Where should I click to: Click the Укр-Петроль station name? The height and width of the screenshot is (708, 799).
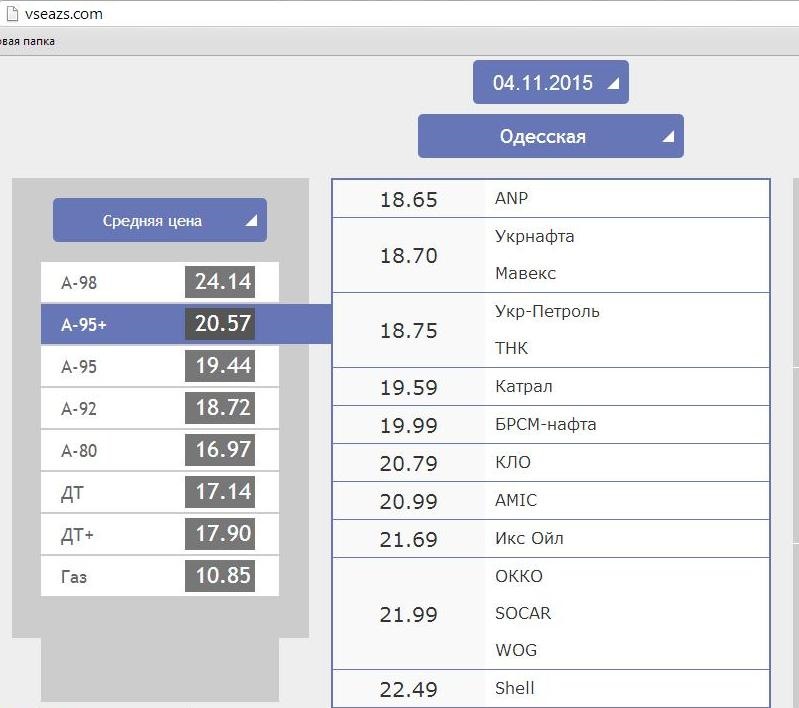547,311
